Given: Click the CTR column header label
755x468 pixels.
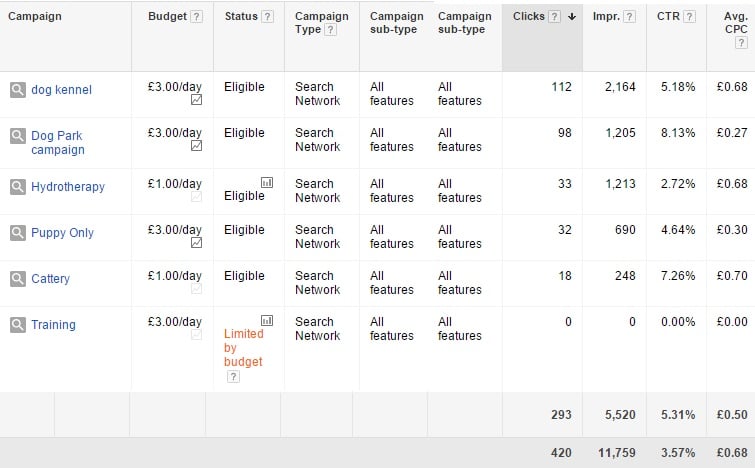Looking at the screenshot, I should 668,16.
